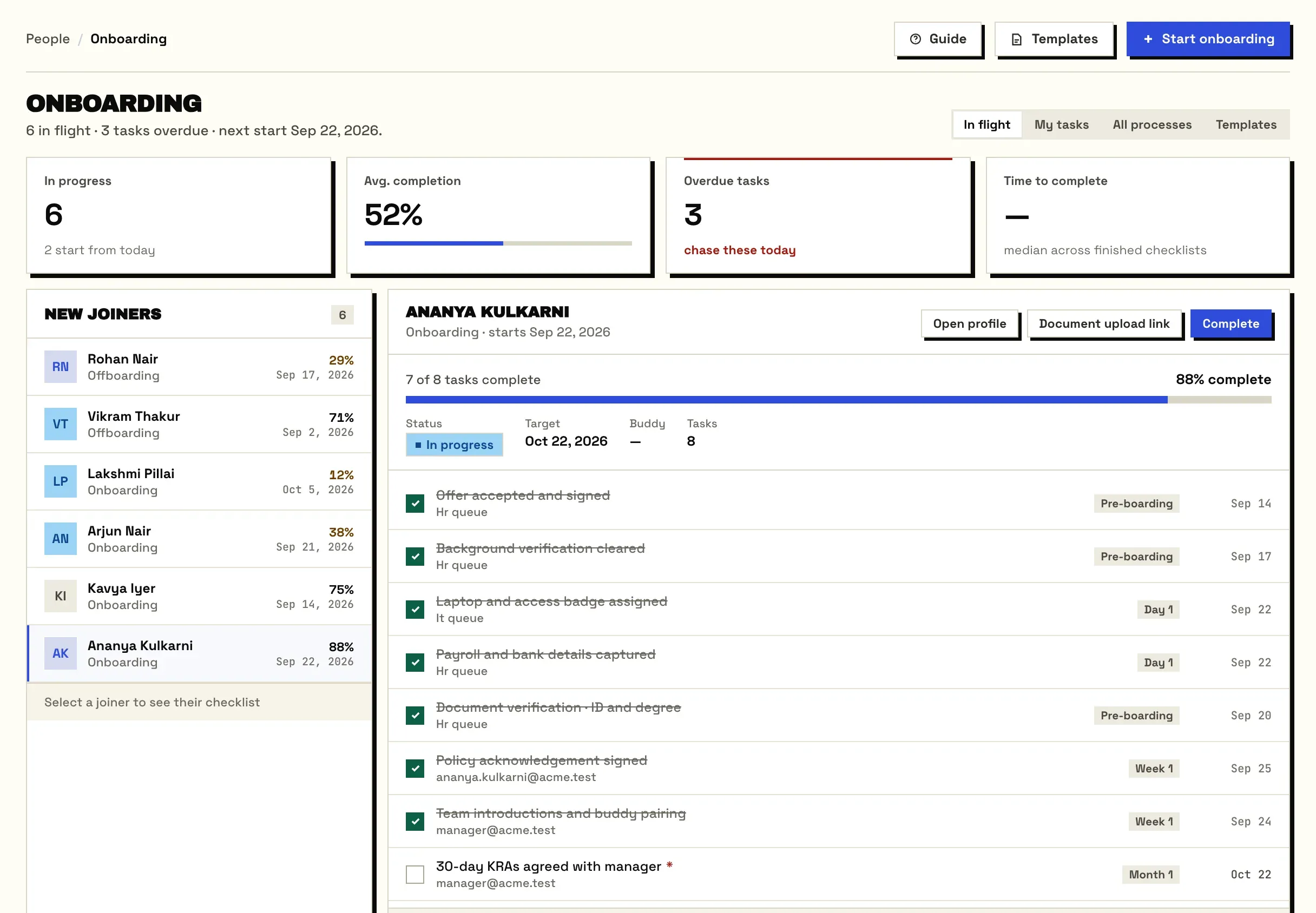Click the Document upload link button
Screen dimensions: 1316x913
click(x=1104, y=324)
